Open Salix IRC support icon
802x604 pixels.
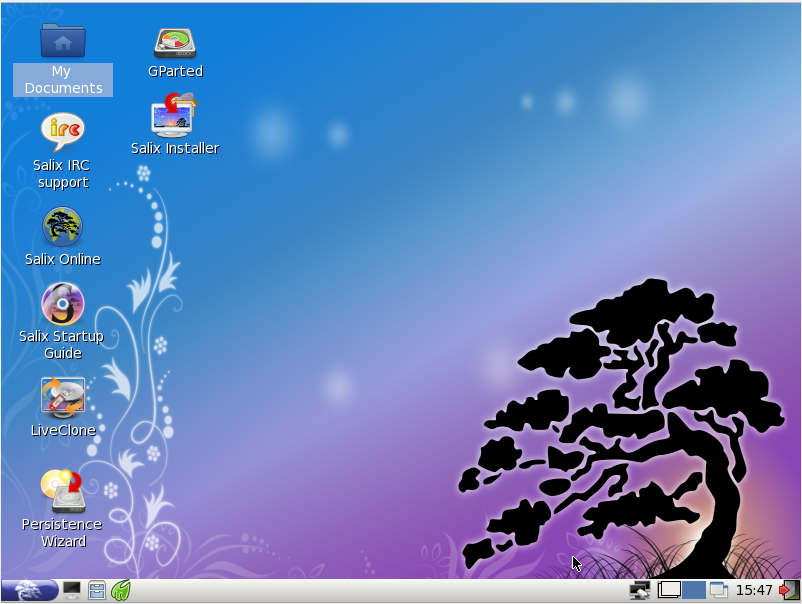pyautogui.click(x=62, y=131)
